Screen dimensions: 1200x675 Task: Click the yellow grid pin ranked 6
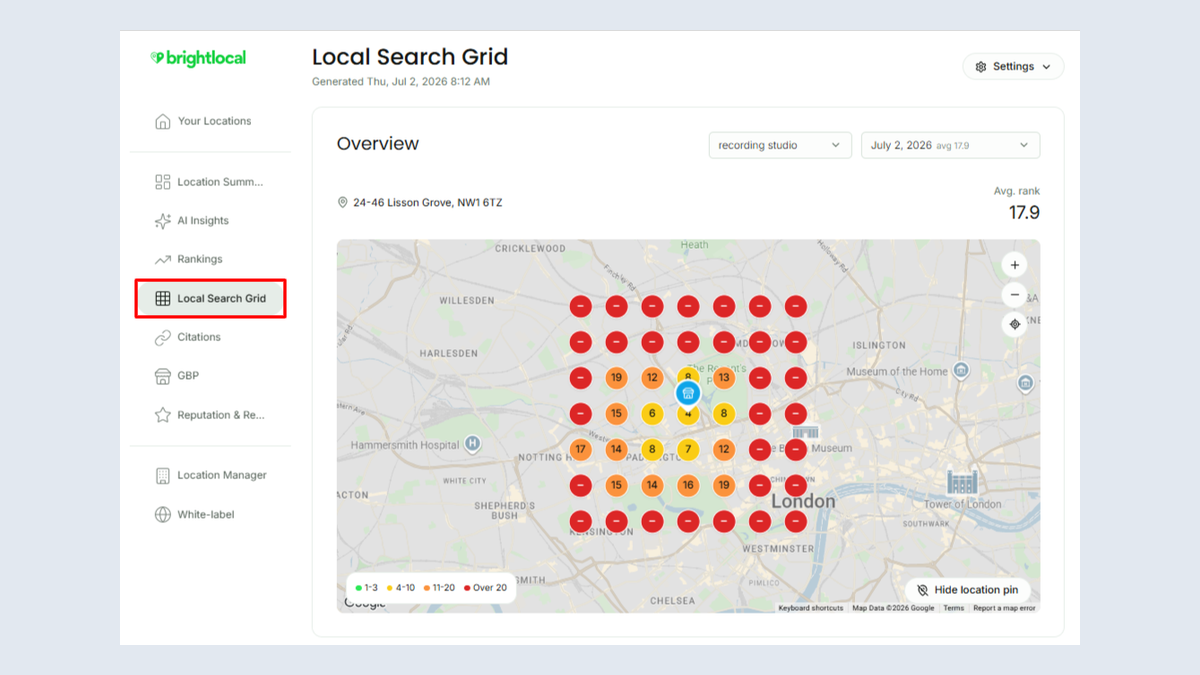click(x=652, y=414)
